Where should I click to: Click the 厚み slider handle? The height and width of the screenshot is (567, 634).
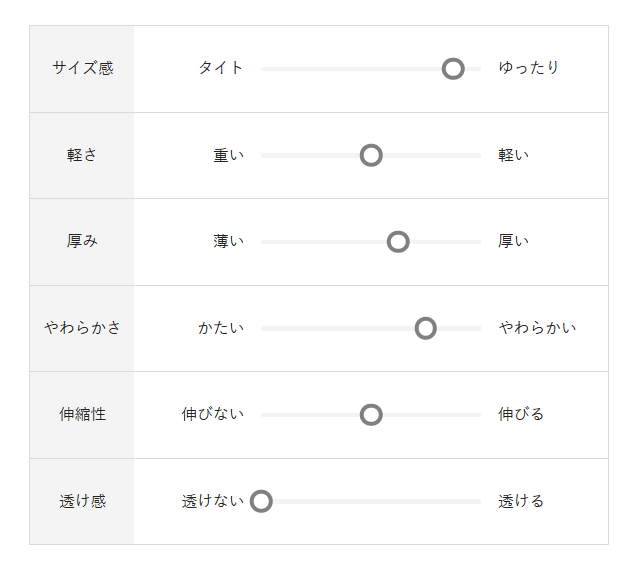click(x=398, y=241)
